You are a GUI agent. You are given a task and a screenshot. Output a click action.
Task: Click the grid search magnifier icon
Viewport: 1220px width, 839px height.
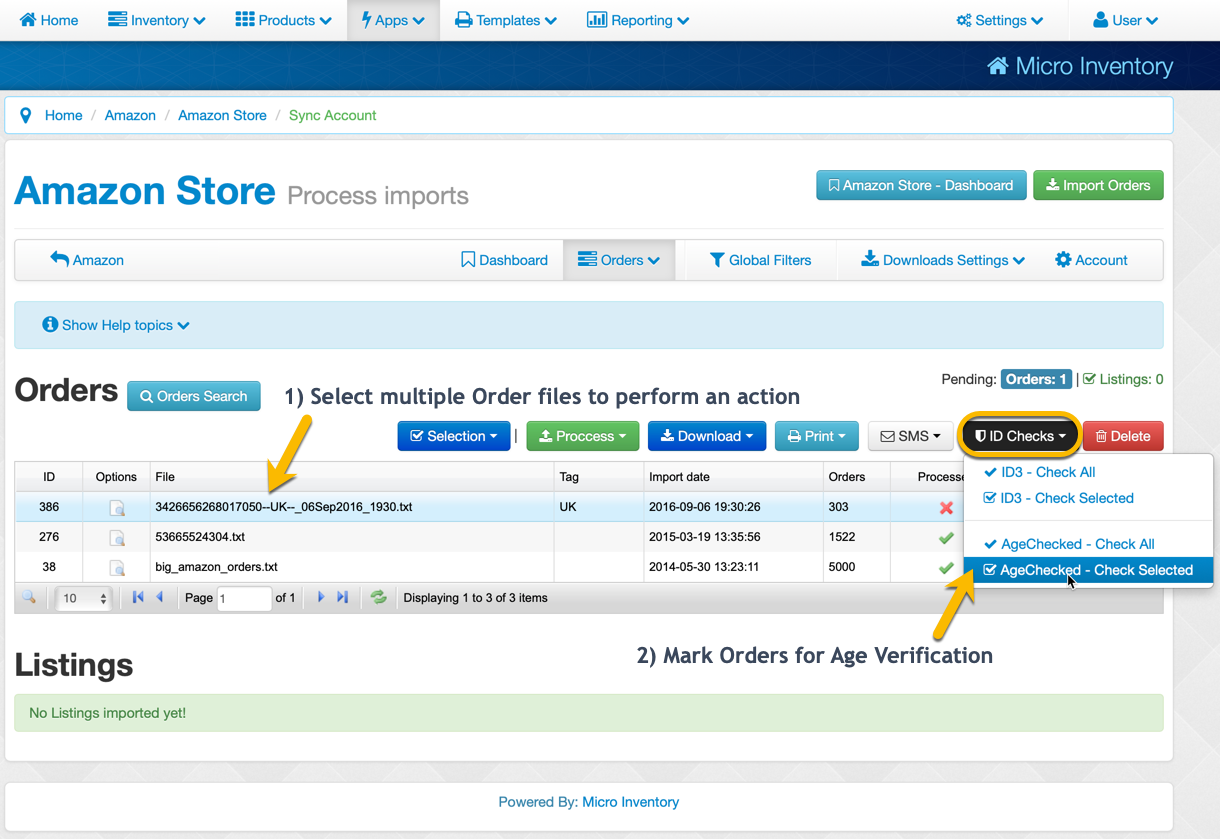coord(29,597)
